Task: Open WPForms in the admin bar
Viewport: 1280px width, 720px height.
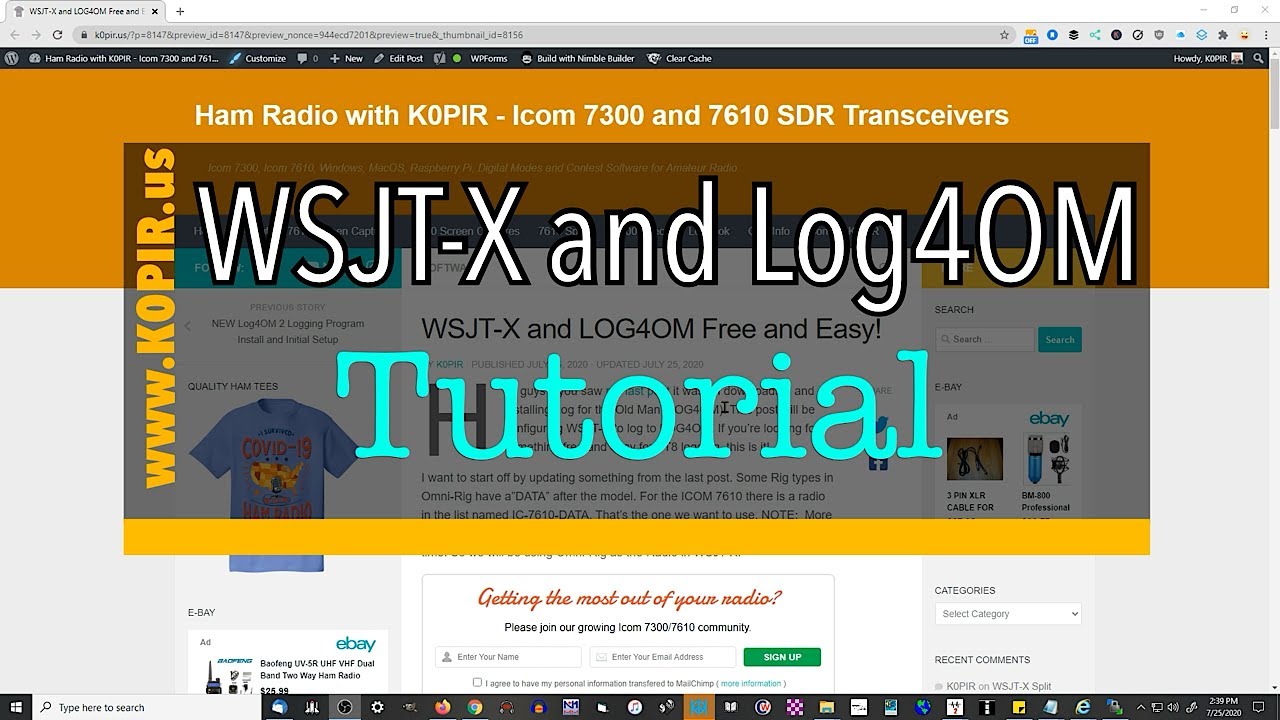Action: coord(490,59)
